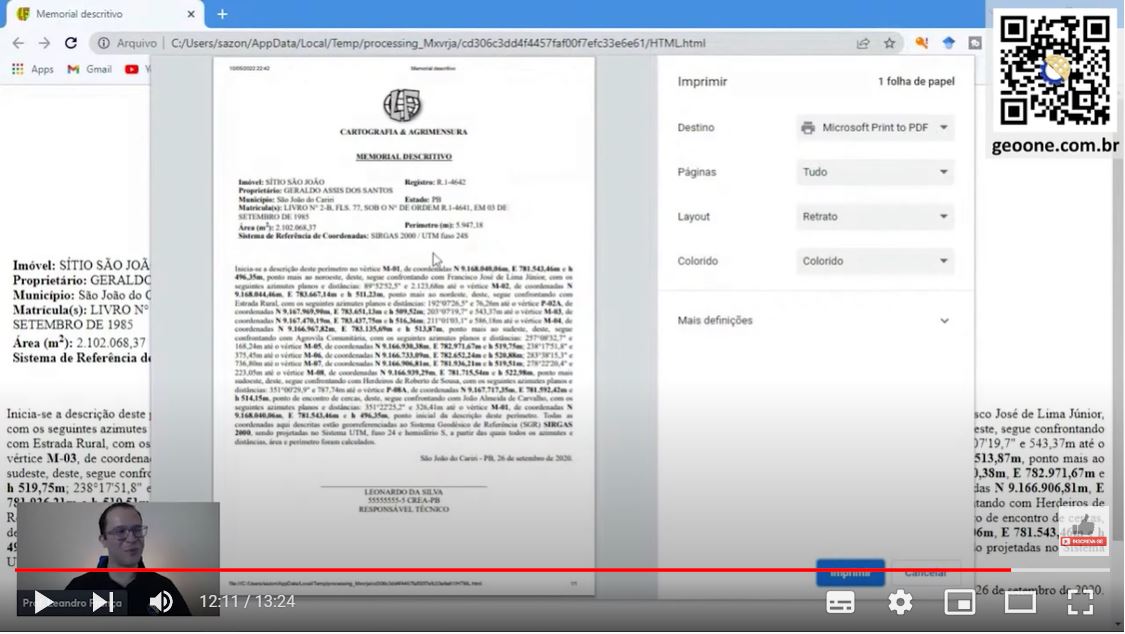Image resolution: width=1125 pixels, height=634 pixels.
Task: Click the Imprimir dialog heading
Action: (x=702, y=82)
